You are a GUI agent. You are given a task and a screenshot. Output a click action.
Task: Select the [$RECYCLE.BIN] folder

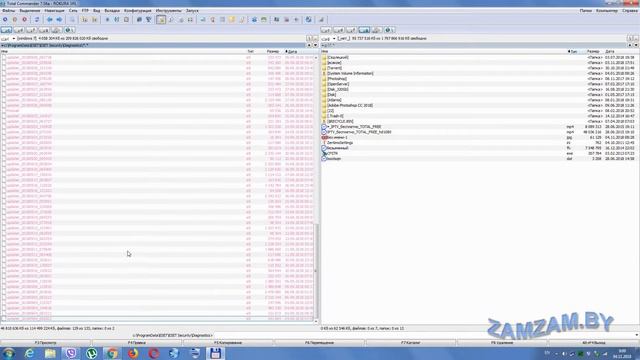(340, 121)
